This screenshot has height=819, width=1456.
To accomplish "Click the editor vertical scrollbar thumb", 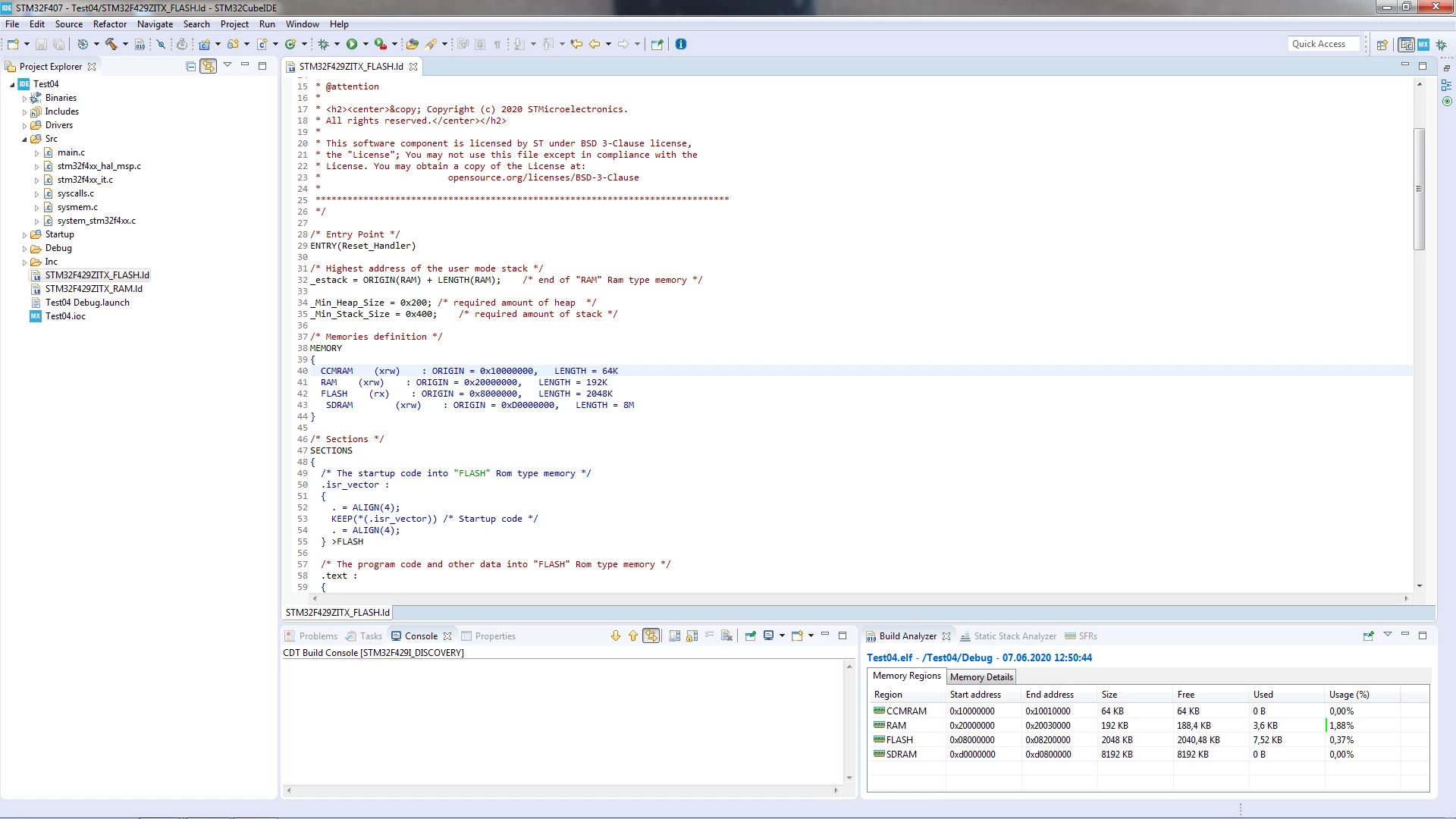I will pos(1419,189).
